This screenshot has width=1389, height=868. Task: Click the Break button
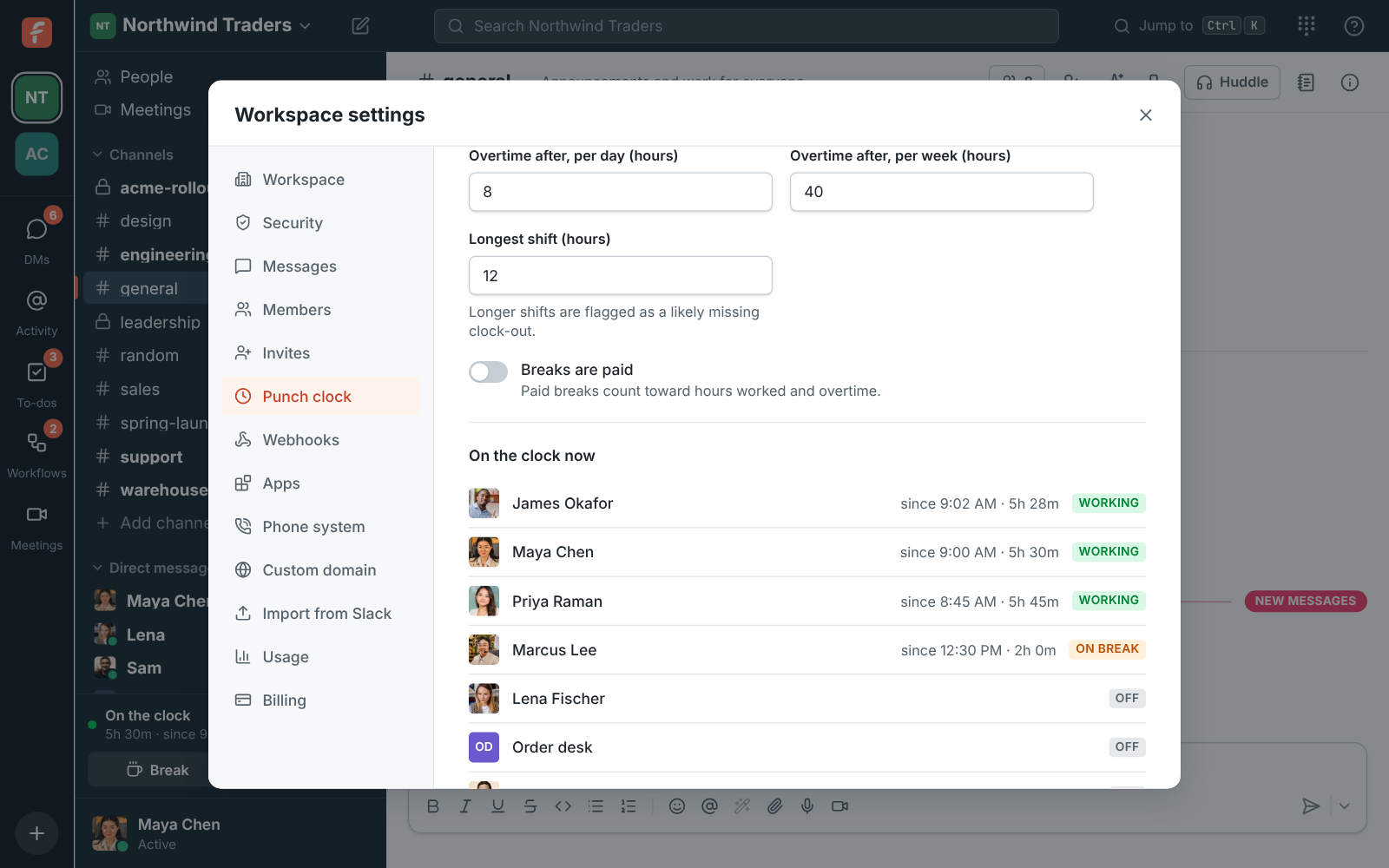pos(157,770)
